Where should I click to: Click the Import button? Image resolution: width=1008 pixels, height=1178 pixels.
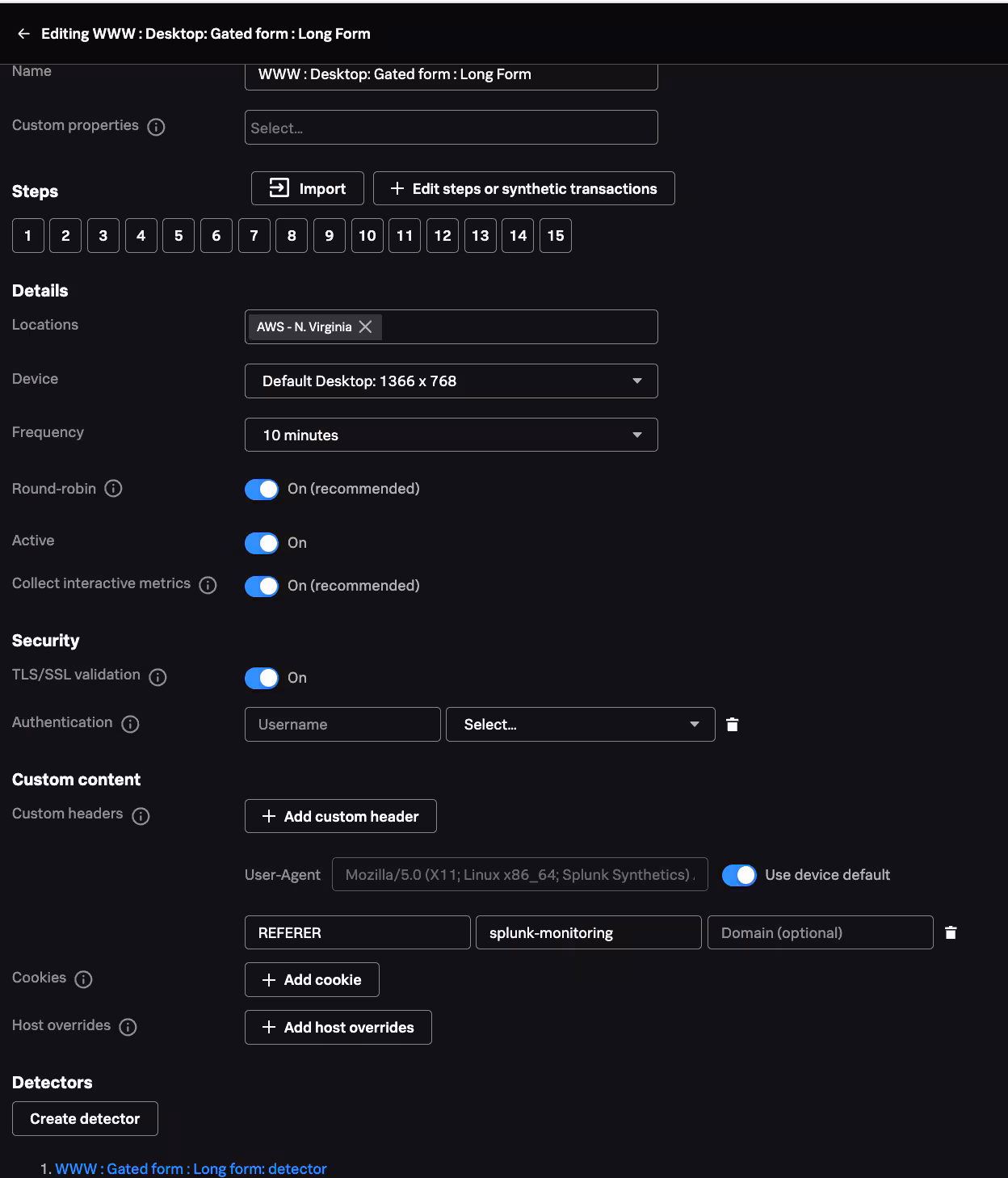click(x=307, y=189)
